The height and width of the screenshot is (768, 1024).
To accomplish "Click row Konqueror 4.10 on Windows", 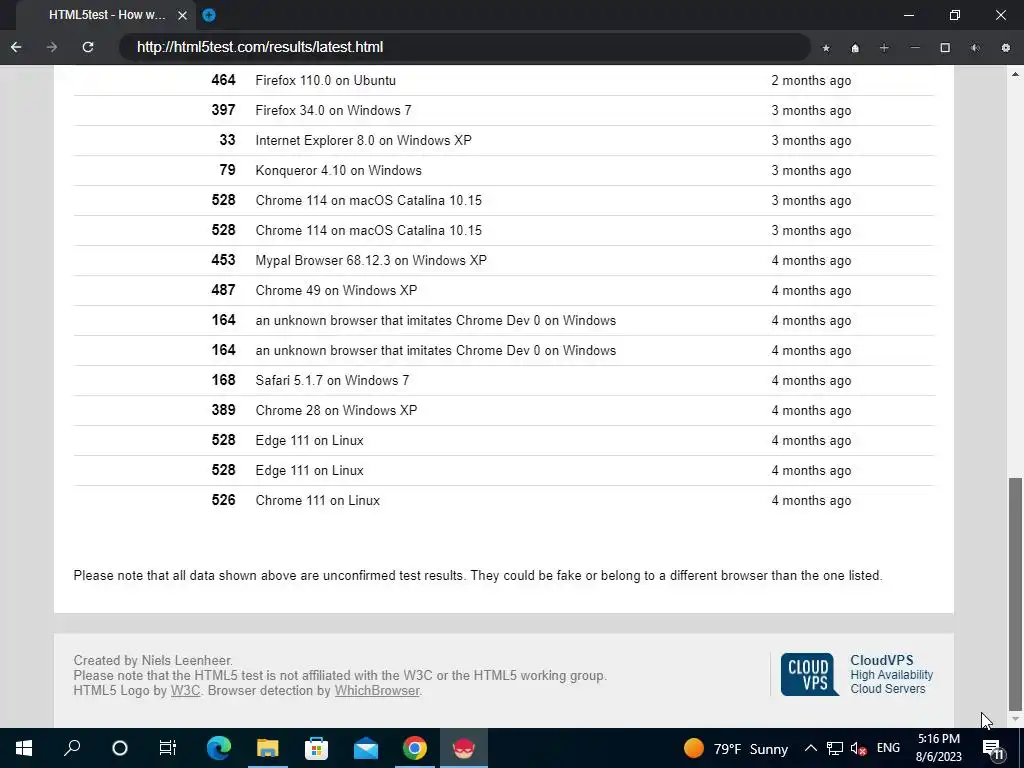I will point(504,170).
